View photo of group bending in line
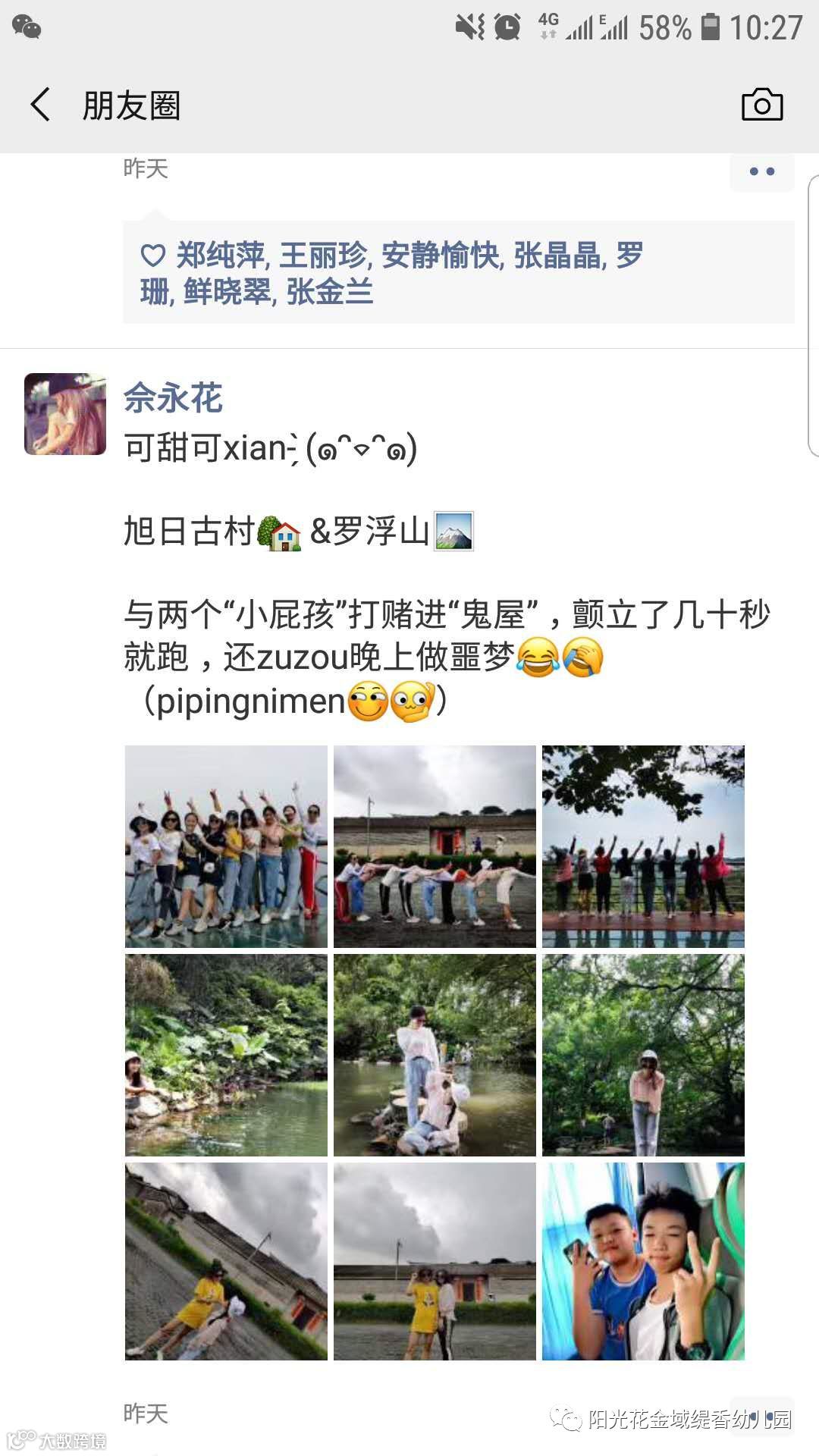The image size is (819, 1456). click(435, 846)
